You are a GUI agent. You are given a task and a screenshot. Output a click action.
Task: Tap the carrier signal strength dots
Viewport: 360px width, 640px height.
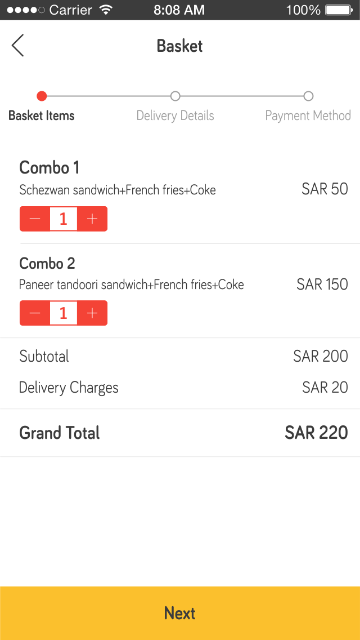26,10
